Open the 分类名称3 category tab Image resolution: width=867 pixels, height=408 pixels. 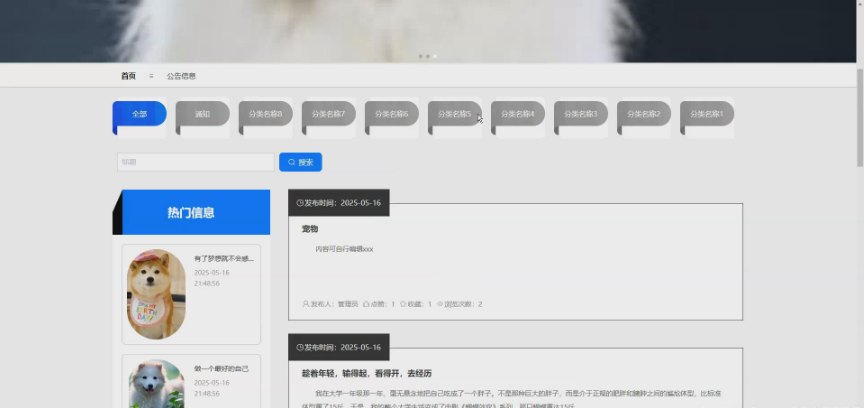(581, 114)
